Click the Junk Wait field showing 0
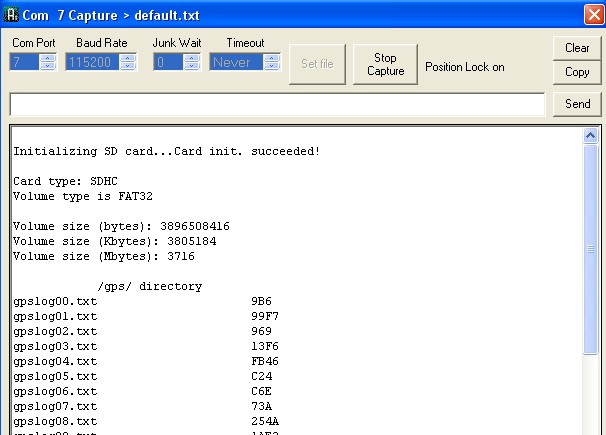 pos(168,62)
